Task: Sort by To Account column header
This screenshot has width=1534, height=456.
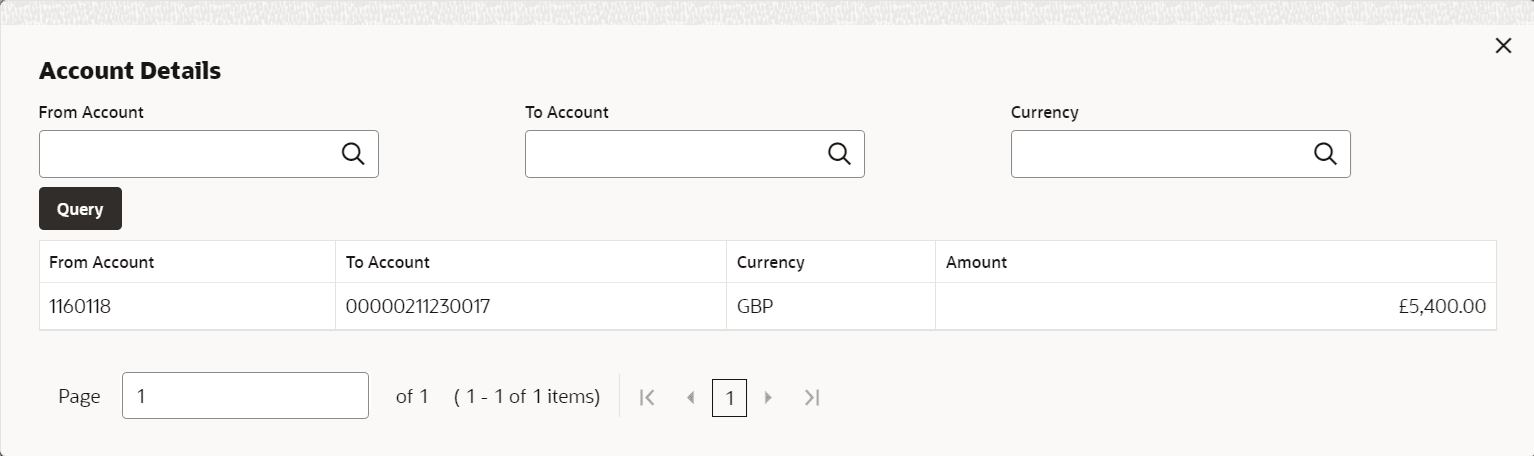Action: click(x=388, y=262)
